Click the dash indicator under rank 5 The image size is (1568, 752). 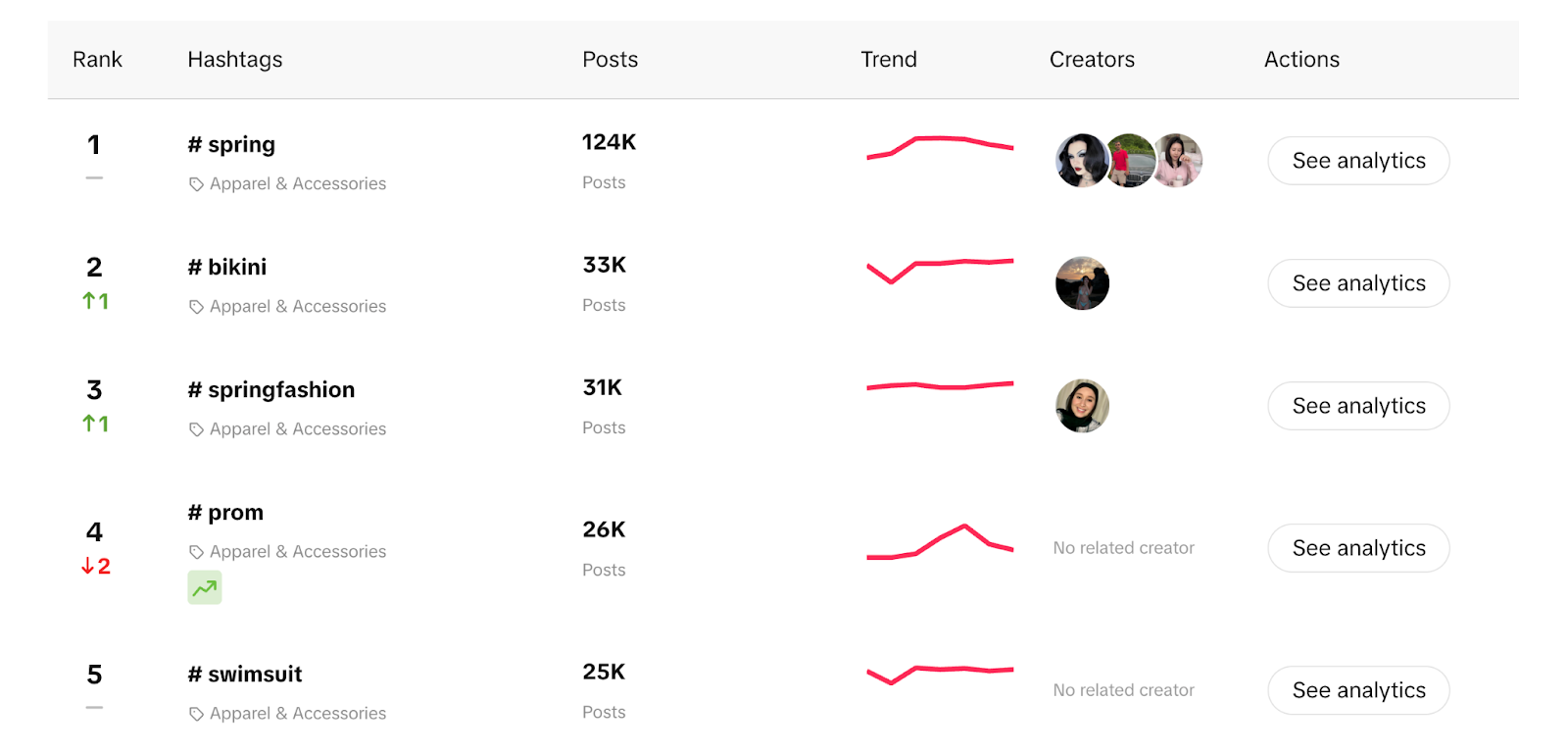coord(94,707)
